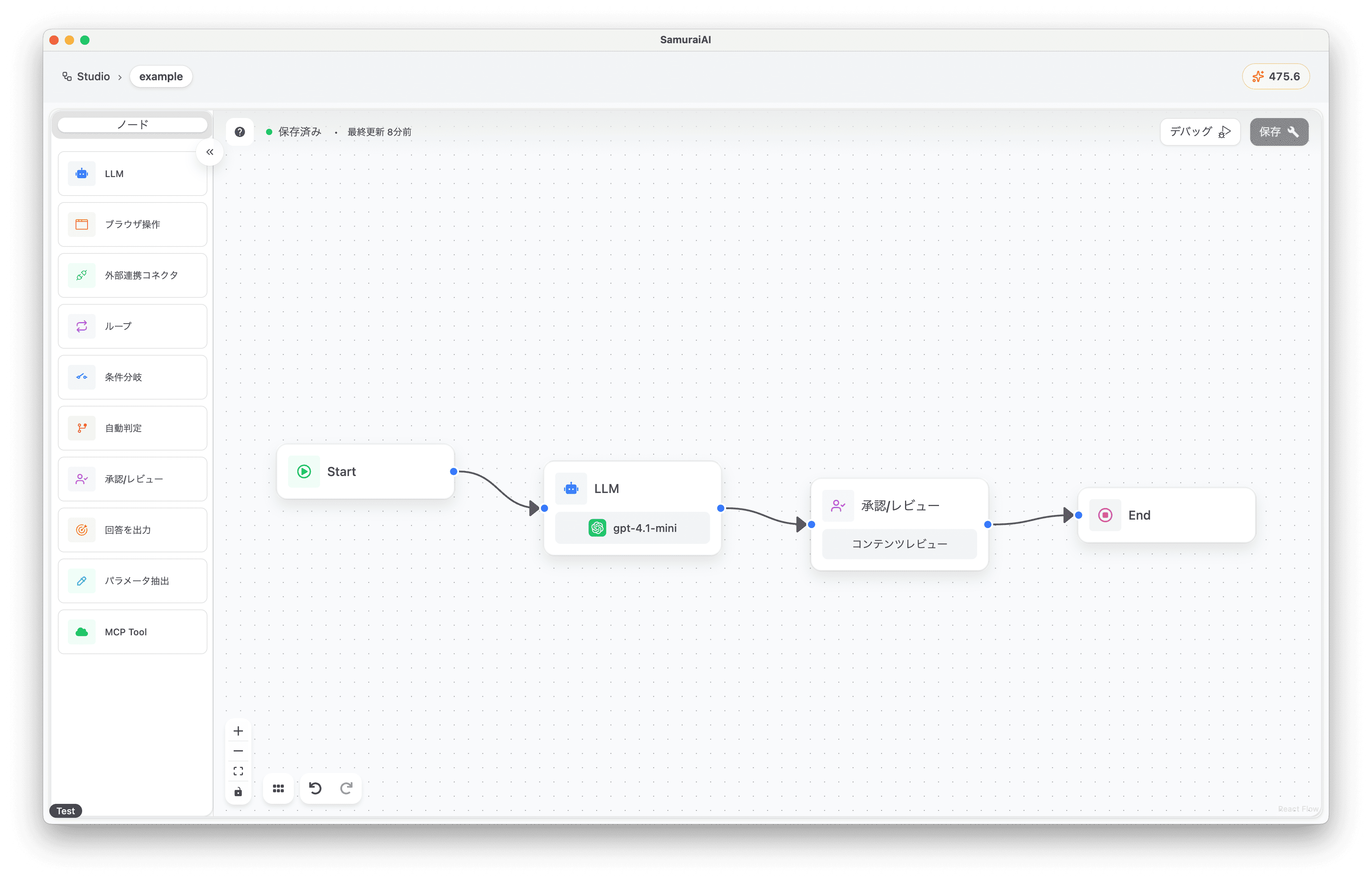Select the MCP Tool node
This screenshot has height=881, width=1372.
pyautogui.click(x=132, y=631)
